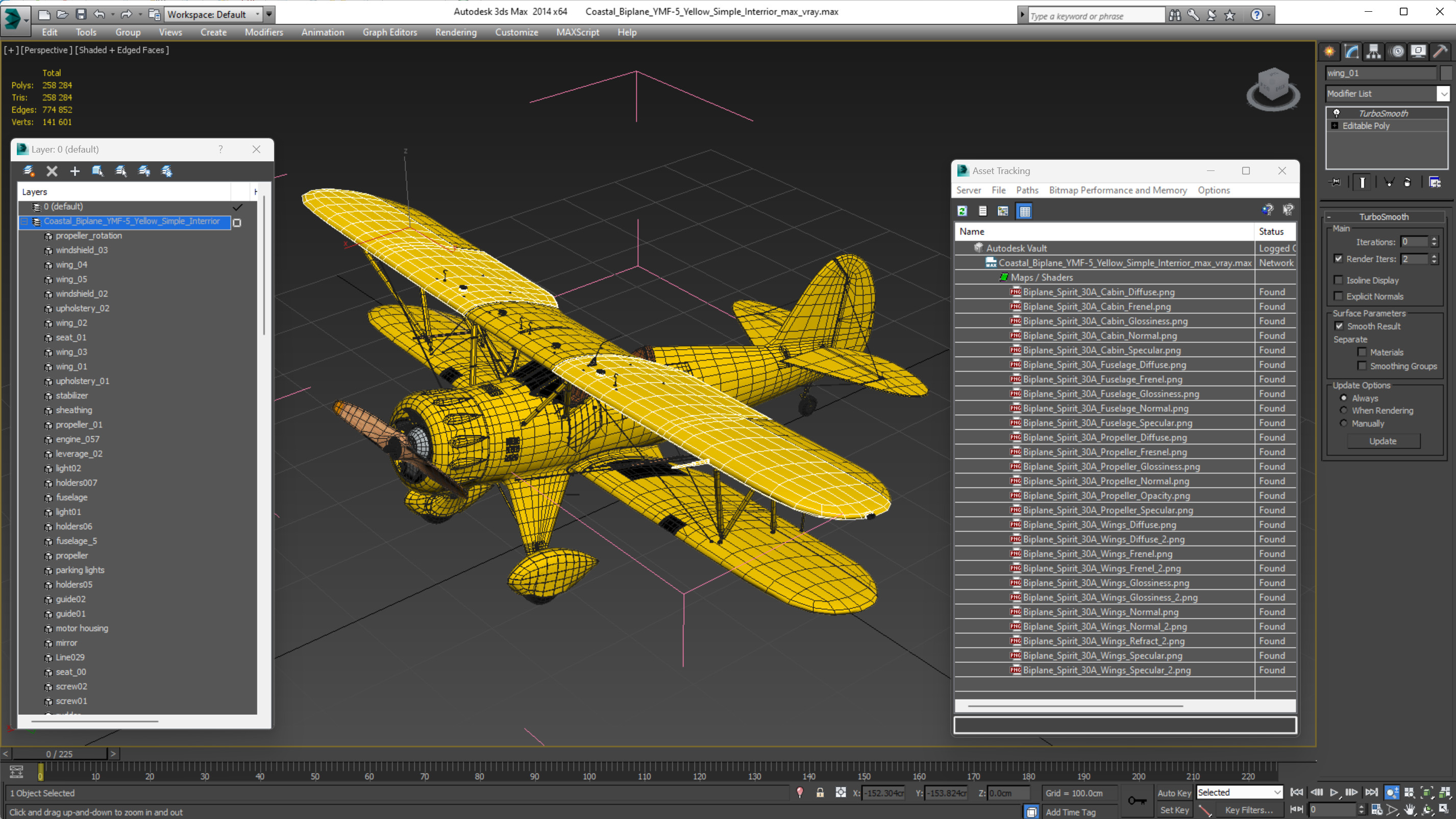This screenshot has width=1456, height=819.
Task: Open the Rendering menu
Action: point(456,32)
